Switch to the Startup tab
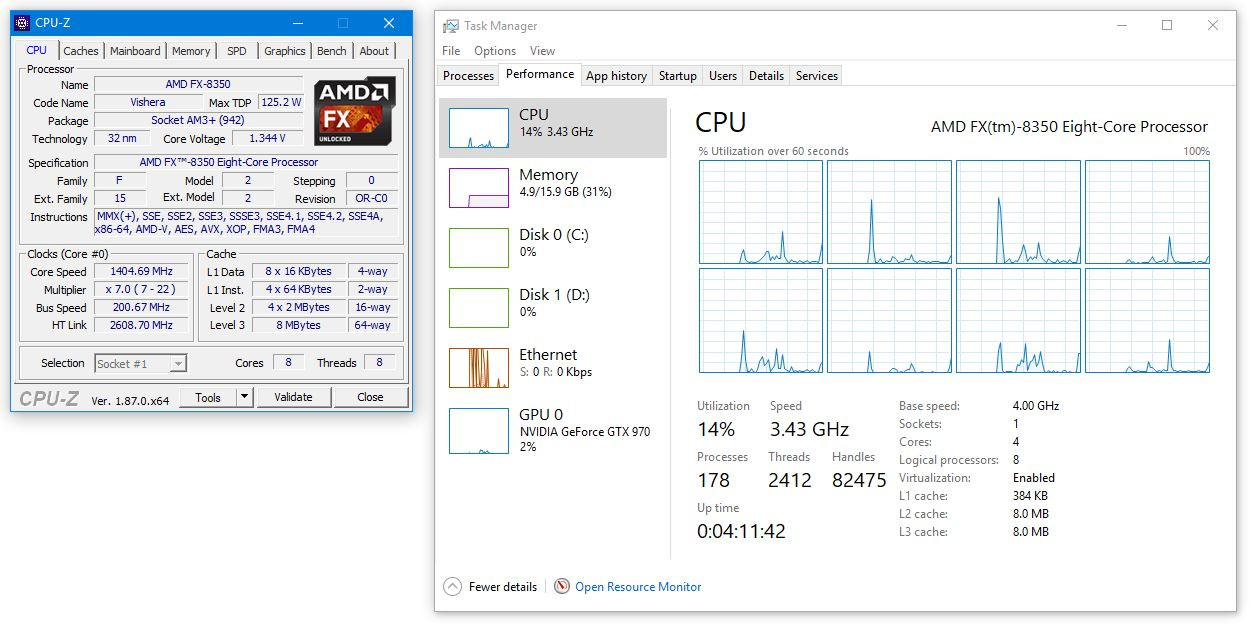The height and width of the screenshot is (628, 1255). (x=678, y=76)
